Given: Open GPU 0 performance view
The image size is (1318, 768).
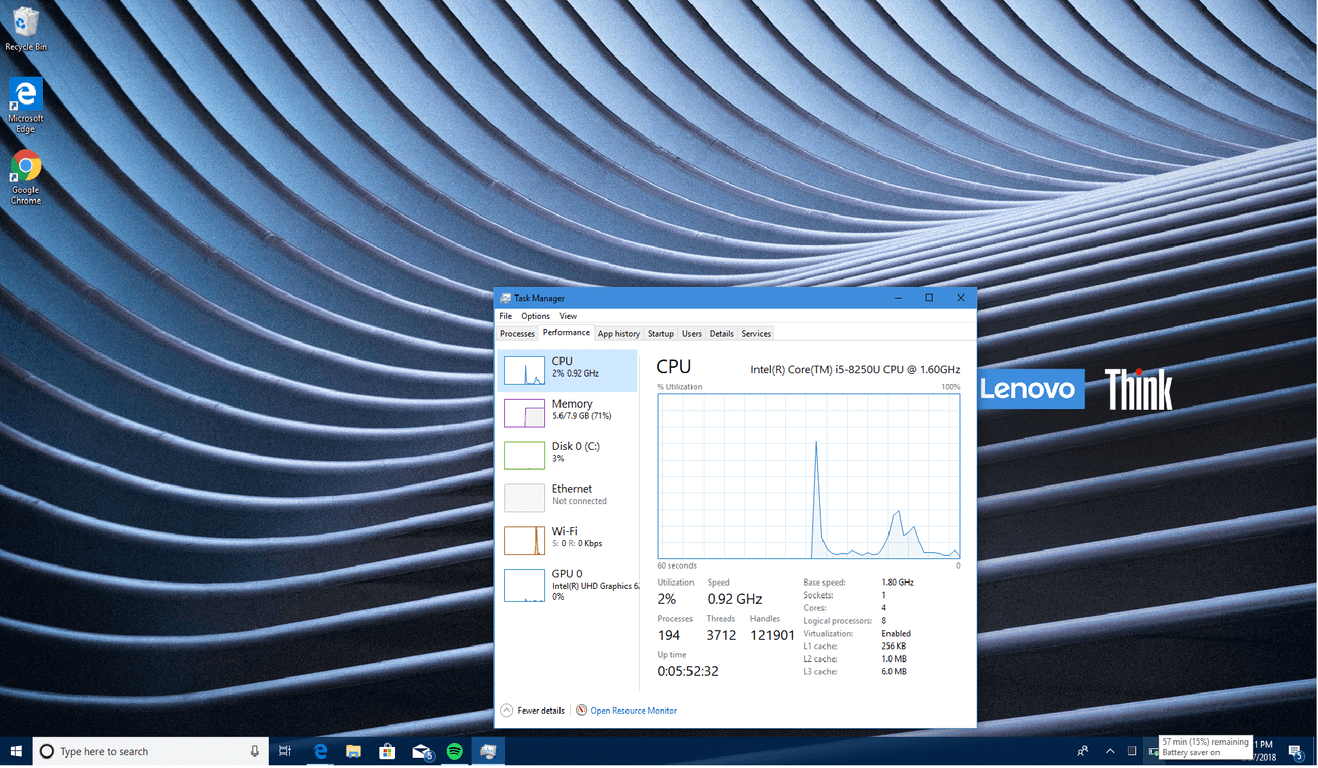Looking at the screenshot, I should 567,584.
